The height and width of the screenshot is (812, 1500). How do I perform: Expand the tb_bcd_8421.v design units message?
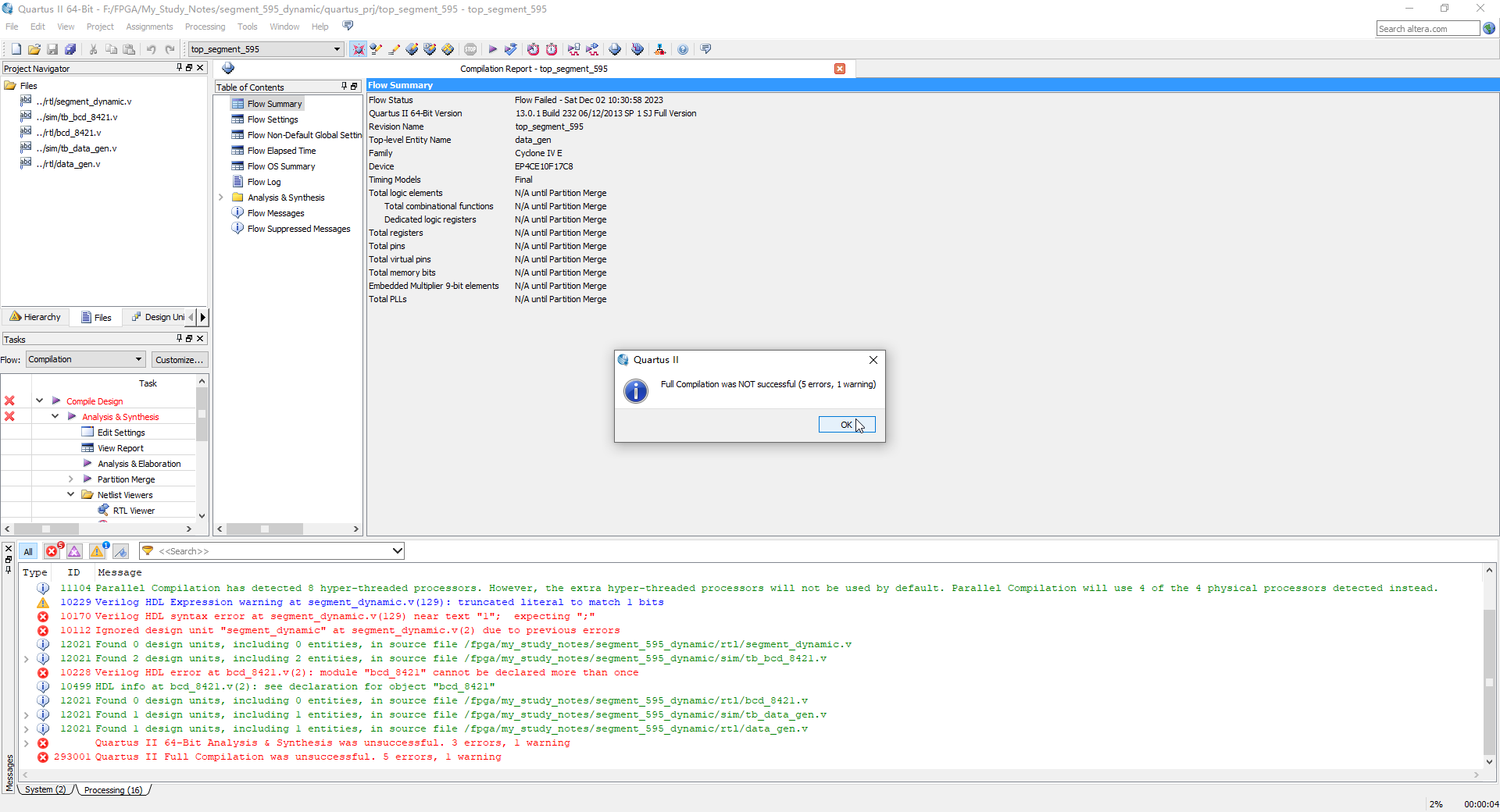[x=27, y=658]
